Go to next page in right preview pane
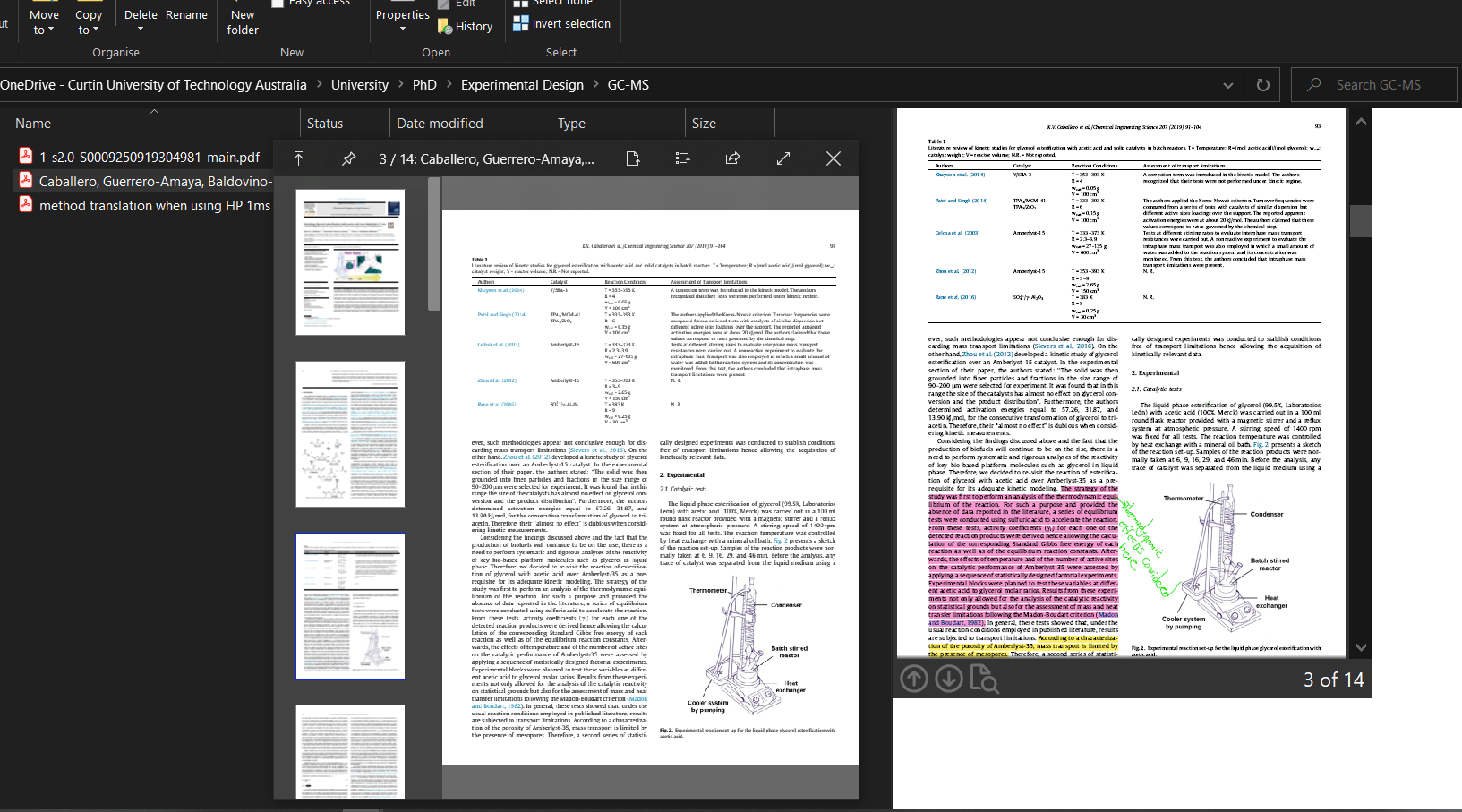This screenshot has height=812, width=1462. pyautogui.click(x=949, y=679)
